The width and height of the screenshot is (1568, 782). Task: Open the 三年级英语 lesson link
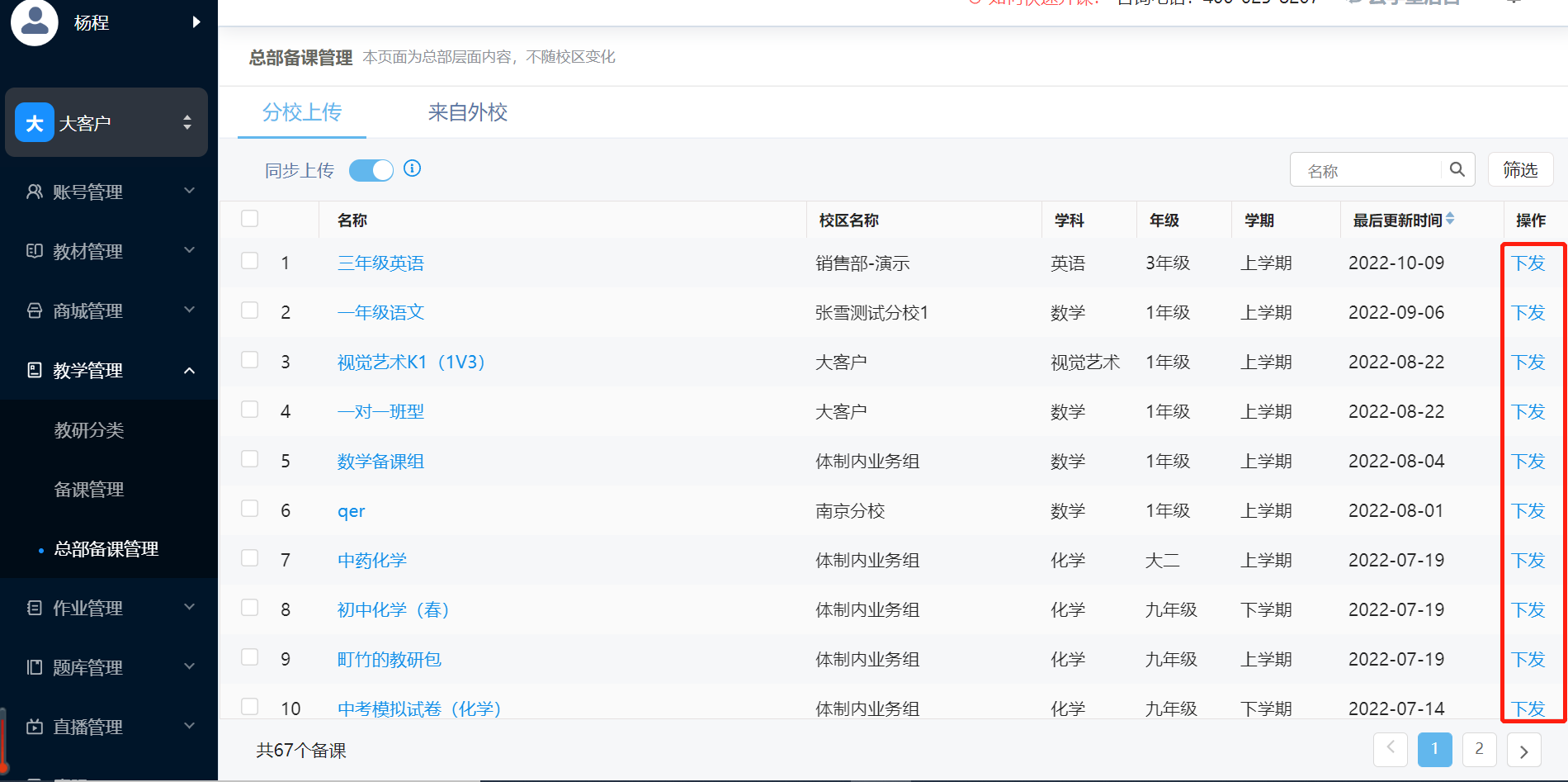click(x=380, y=263)
